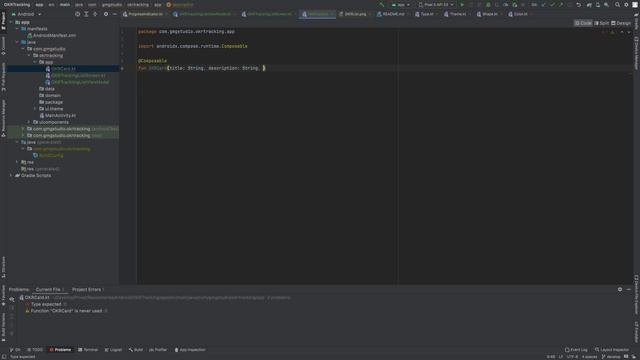This screenshot has width=640, height=360.
Task: Switch to Project Errors tab
Action: [x=88, y=289]
